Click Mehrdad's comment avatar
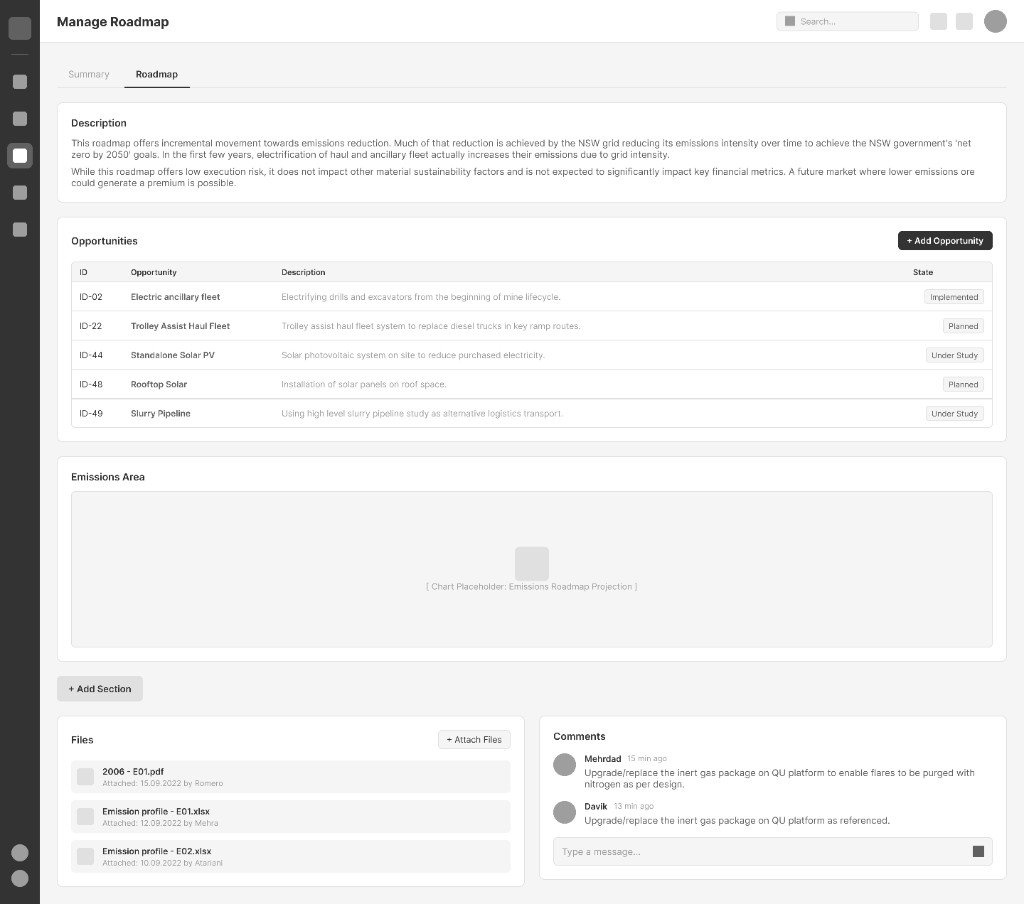This screenshot has height=904, width=1024. (x=564, y=764)
